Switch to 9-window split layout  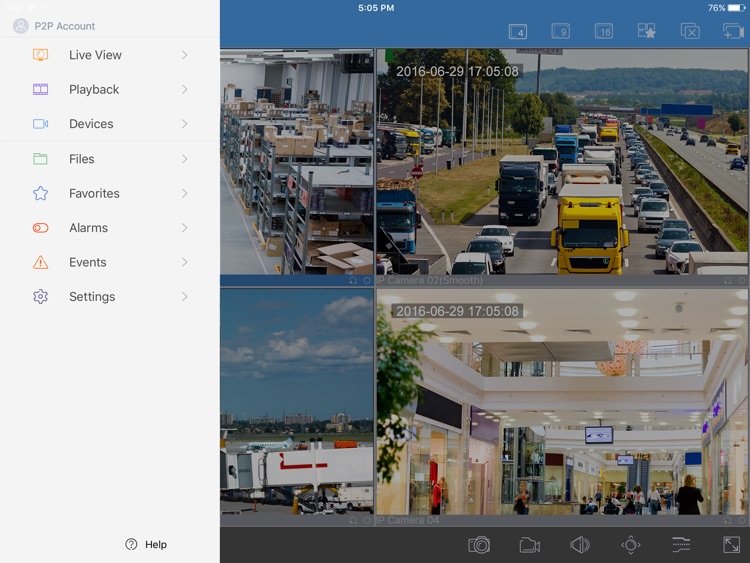tap(561, 32)
